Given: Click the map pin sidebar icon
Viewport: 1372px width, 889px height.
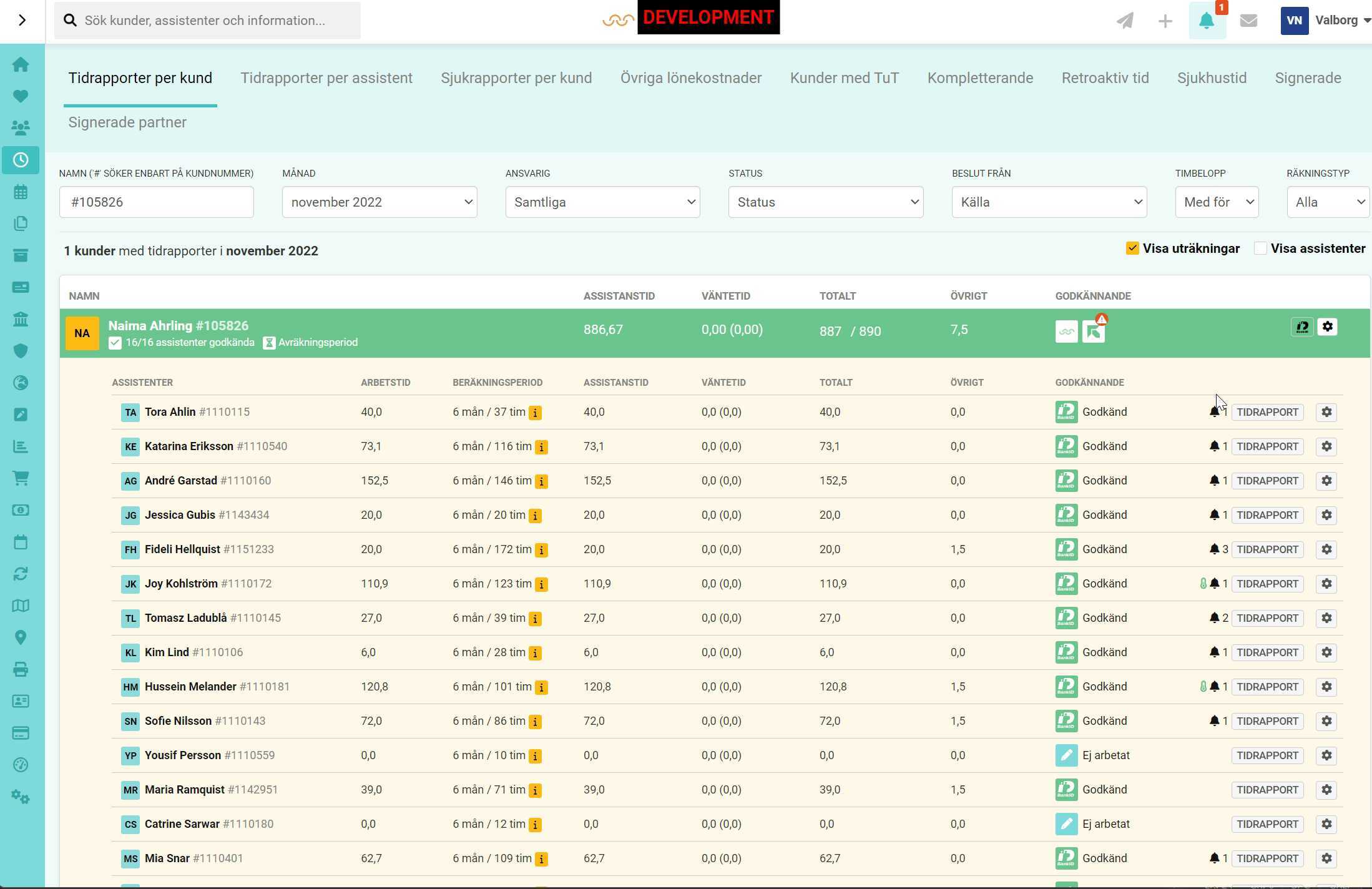Looking at the screenshot, I should 21,637.
